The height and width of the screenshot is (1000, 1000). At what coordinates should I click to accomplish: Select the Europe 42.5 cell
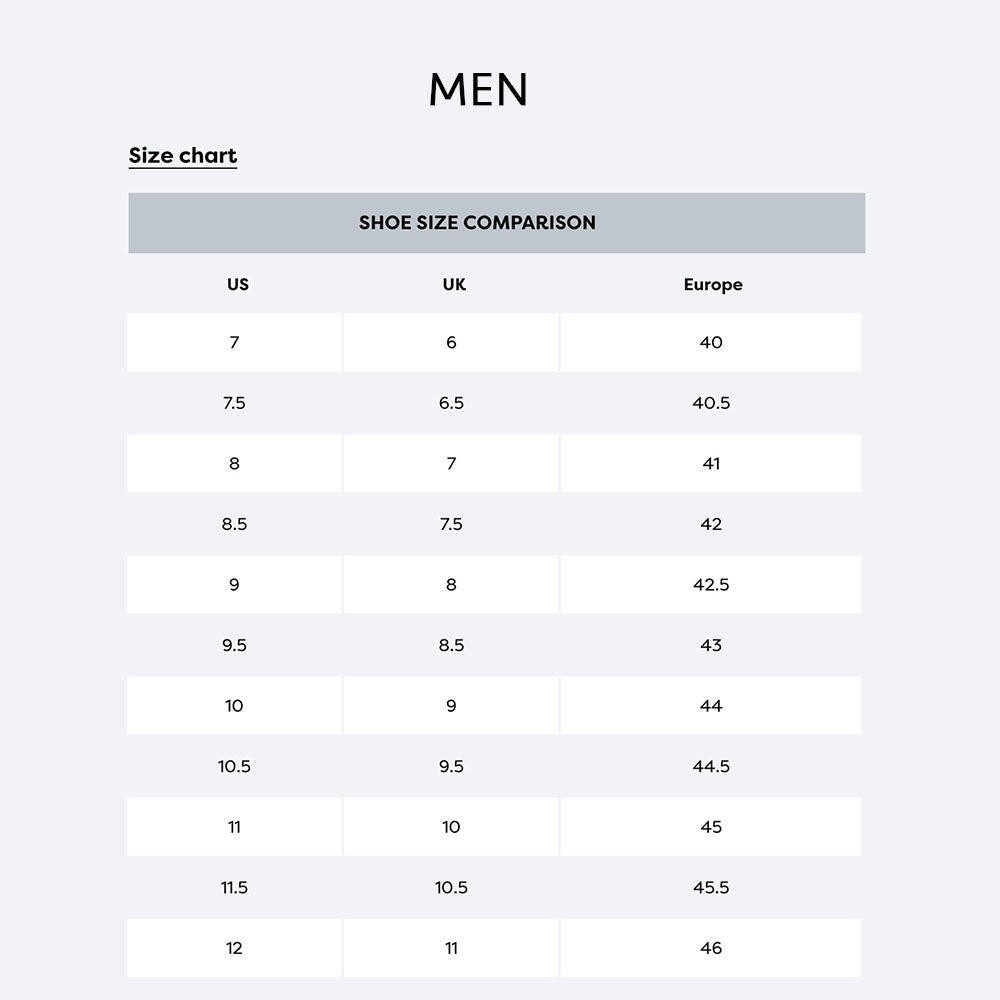coord(711,585)
